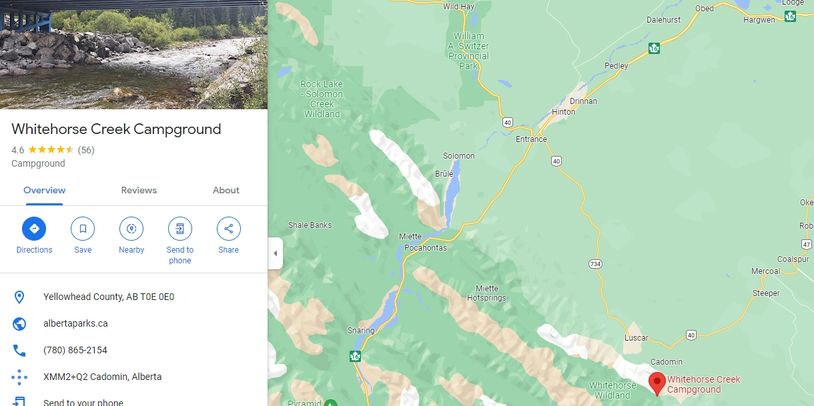Save Whitehorse Creek Campground to list
Image resolution: width=814 pixels, height=406 pixels.
[x=83, y=229]
